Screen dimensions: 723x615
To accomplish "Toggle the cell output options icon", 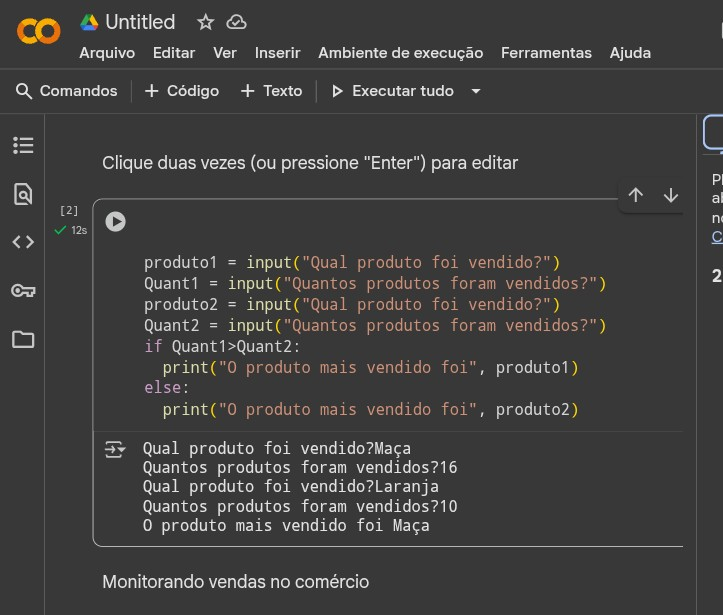I will (115, 450).
